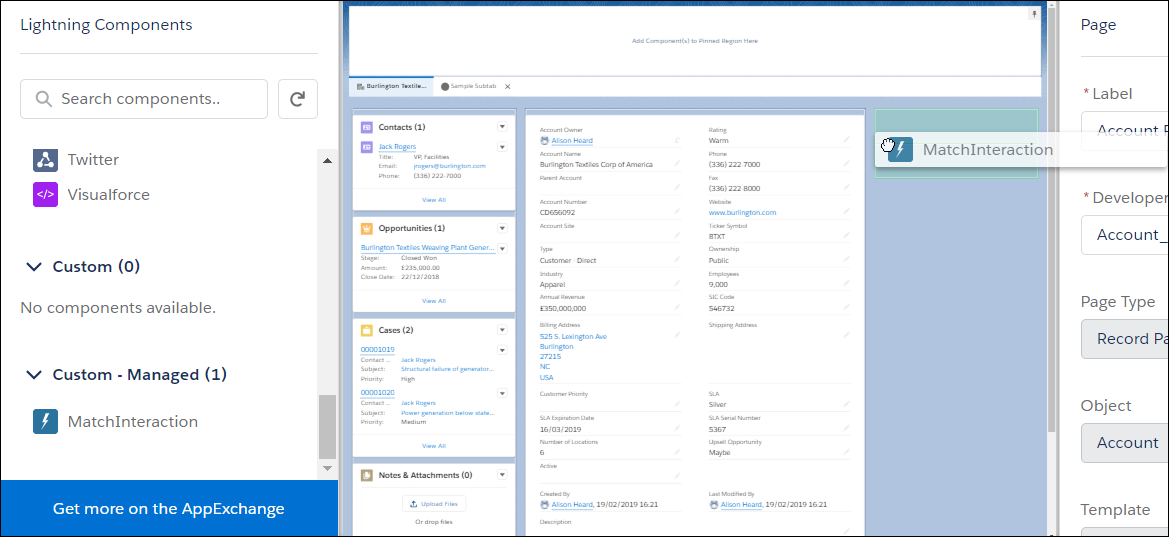Click the Developer Name input field

[x=1124, y=235]
